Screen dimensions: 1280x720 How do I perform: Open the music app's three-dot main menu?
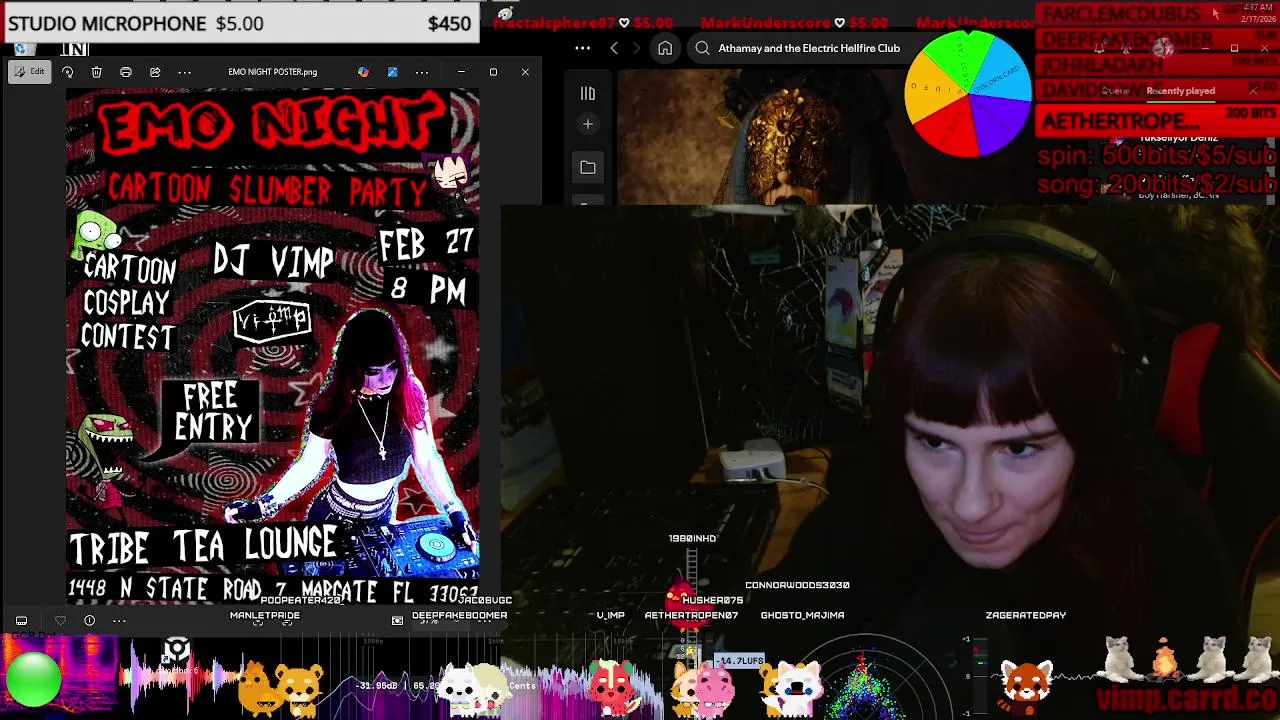pos(582,48)
